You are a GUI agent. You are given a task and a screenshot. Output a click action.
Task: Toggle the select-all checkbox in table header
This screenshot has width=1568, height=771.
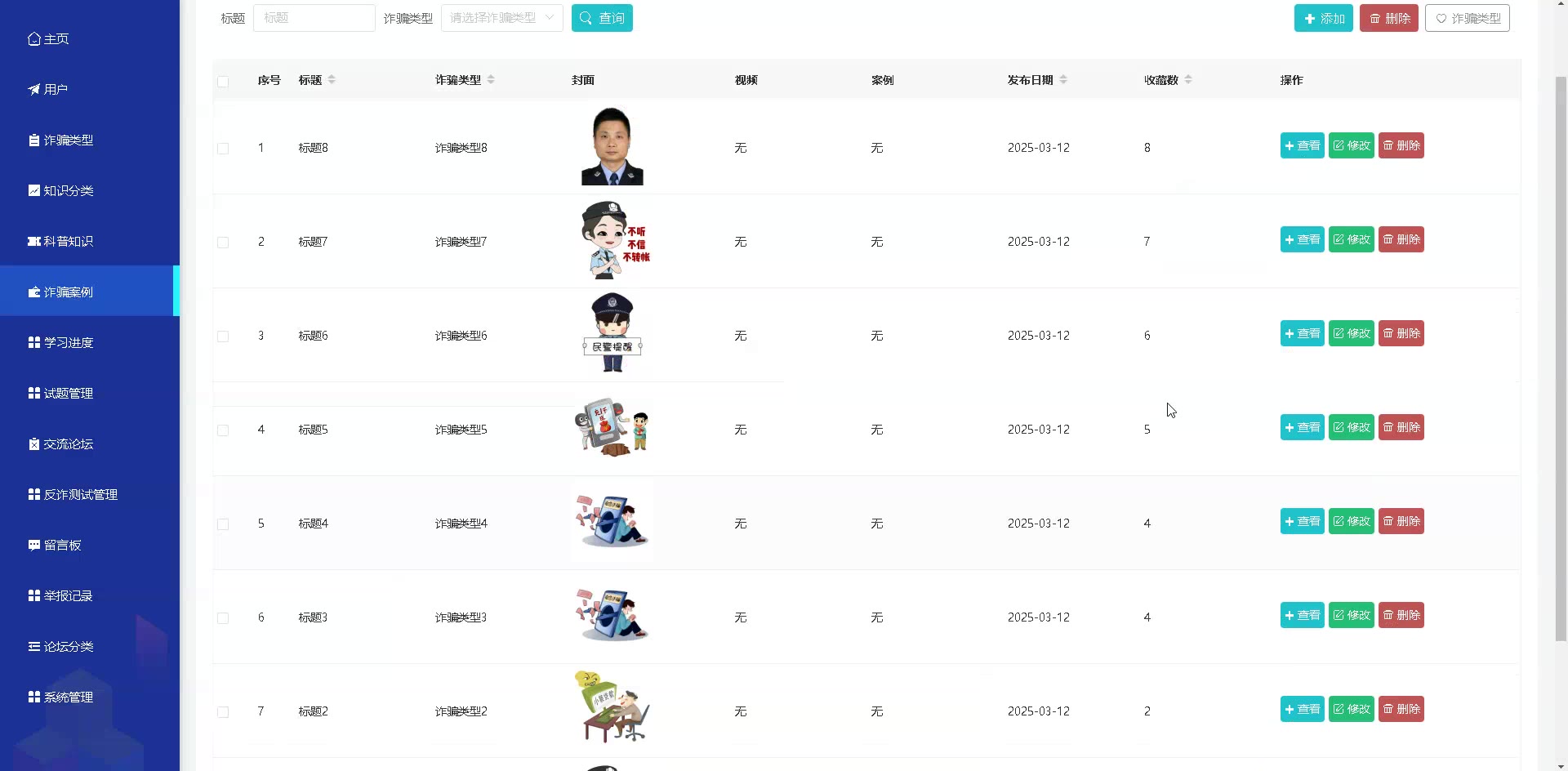tap(223, 81)
